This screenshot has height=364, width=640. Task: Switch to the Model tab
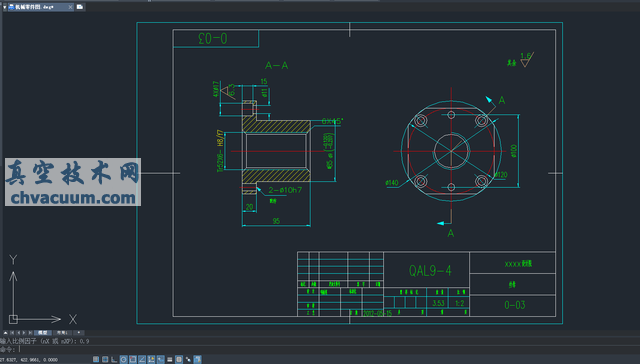click(x=43, y=333)
